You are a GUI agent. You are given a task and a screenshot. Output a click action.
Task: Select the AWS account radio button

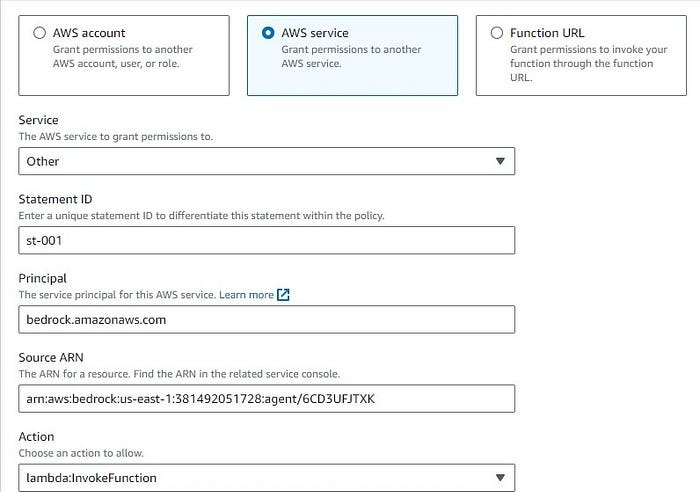tap(40, 33)
